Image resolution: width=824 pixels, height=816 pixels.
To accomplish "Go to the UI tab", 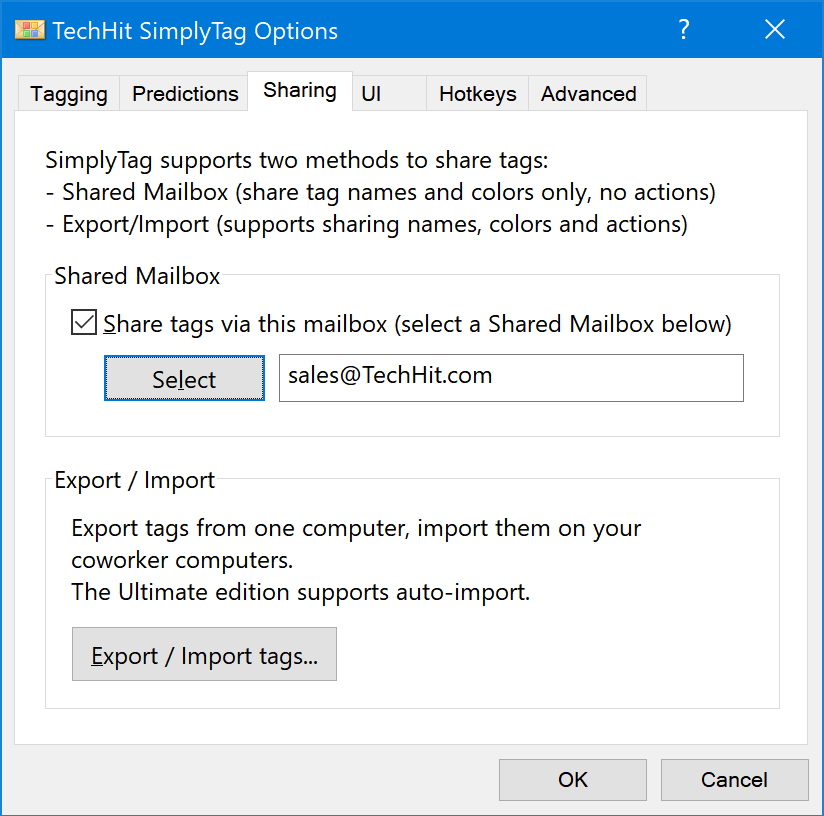I will click(389, 94).
